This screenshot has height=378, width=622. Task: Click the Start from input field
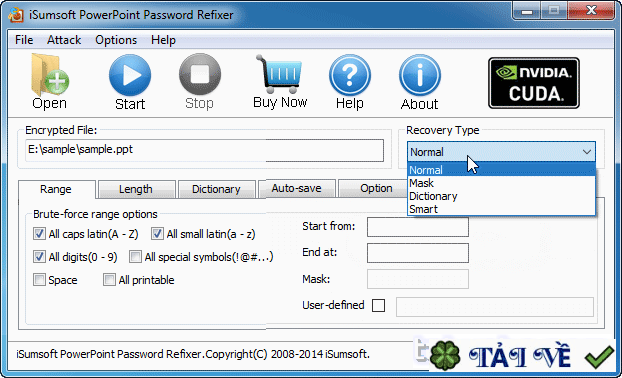point(418,227)
